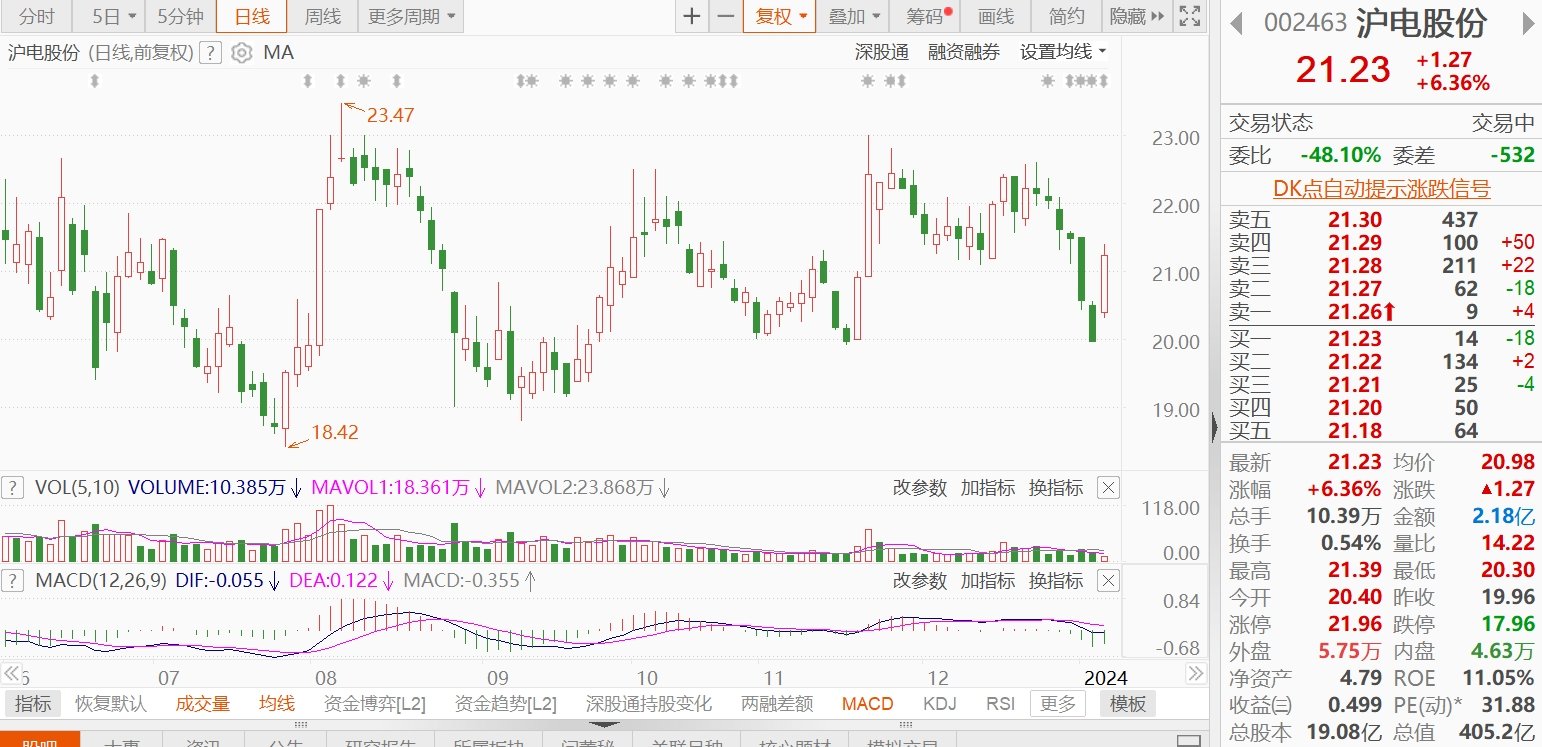Click 画线 drawing tools button
The width and height of the screenshot is (1542, 747).
(995, 16)
